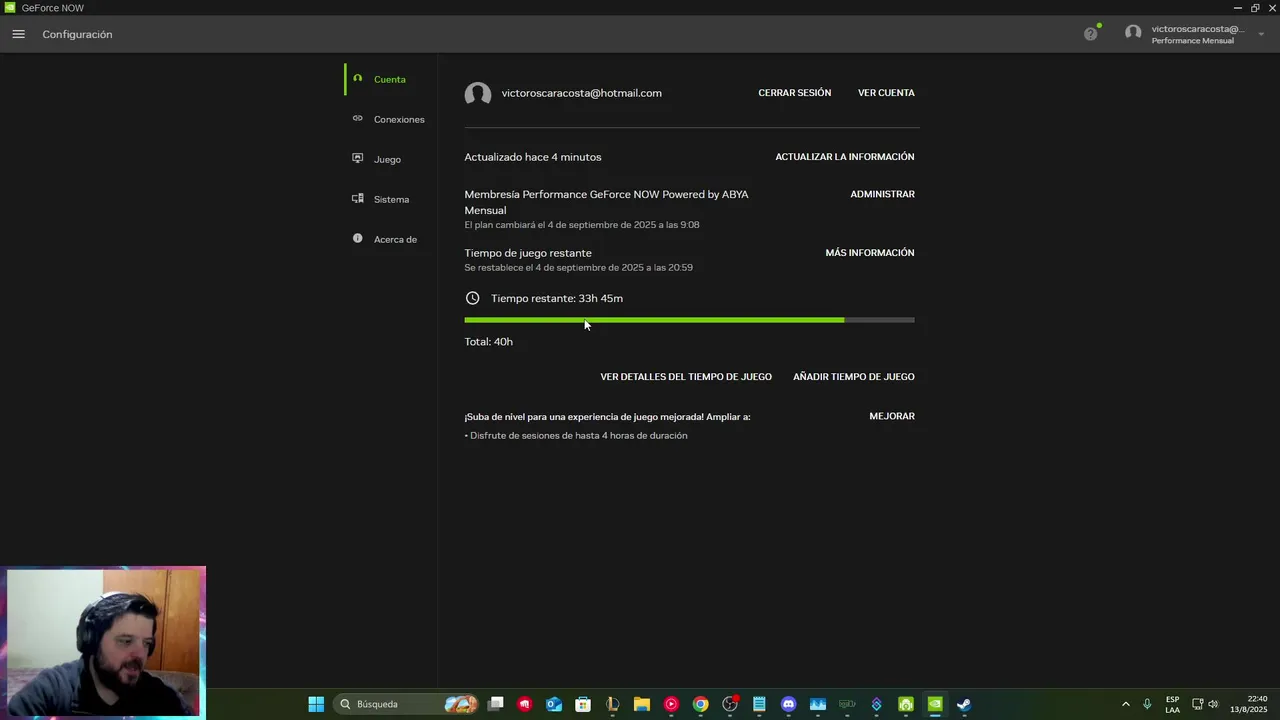Viewport: 1280px width, 720px height.
Task: Click the Cuenta headset icon in sidebar
Action: pyautogui.click(x=358, y=78)
